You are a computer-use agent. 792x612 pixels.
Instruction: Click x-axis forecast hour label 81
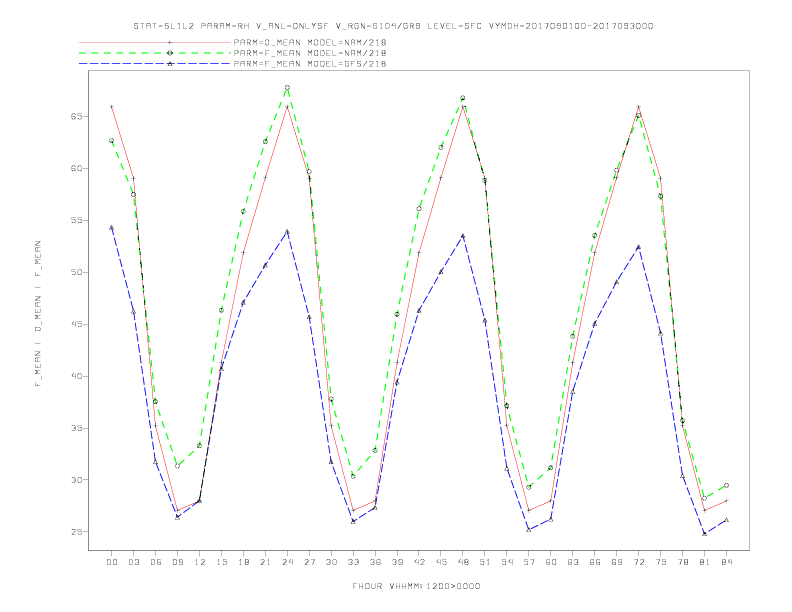[705, 562]
